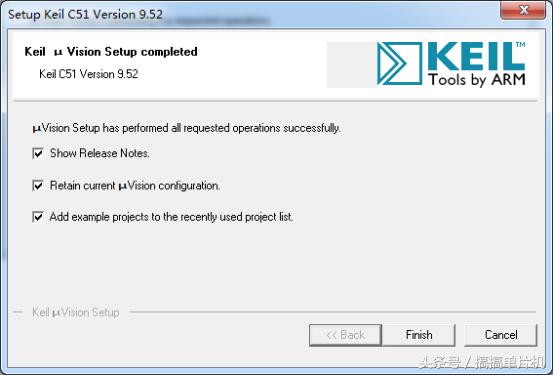Click the TM trademark symbol
The width and height of the screenshot is (554, 375).
click(520, 45)
